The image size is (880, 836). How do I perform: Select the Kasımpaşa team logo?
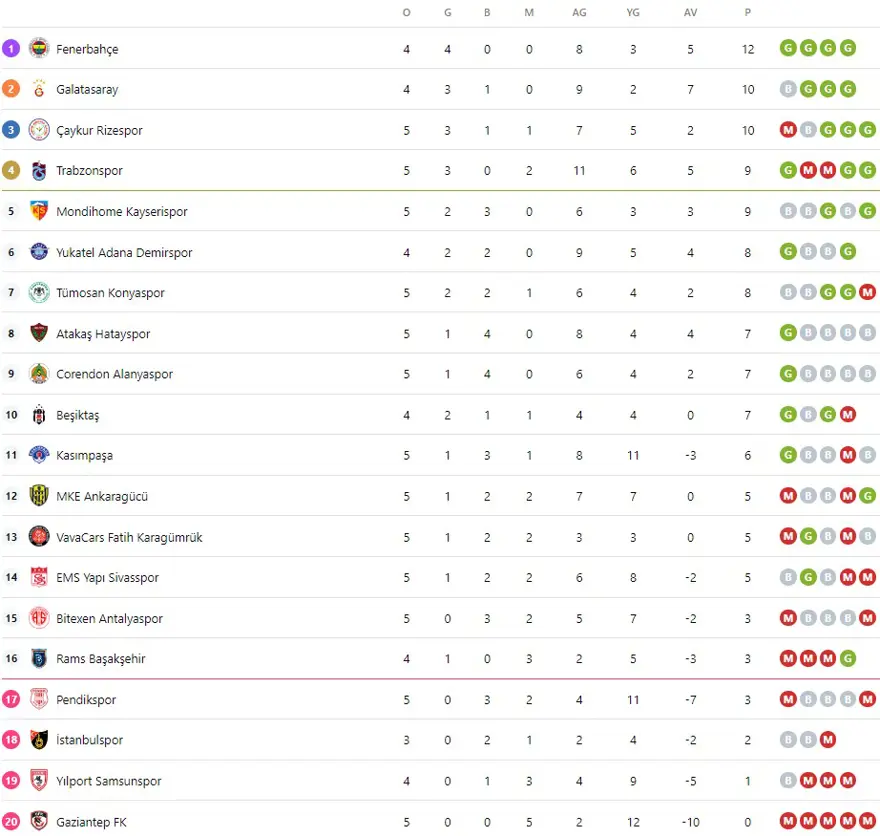coord(39,455)
